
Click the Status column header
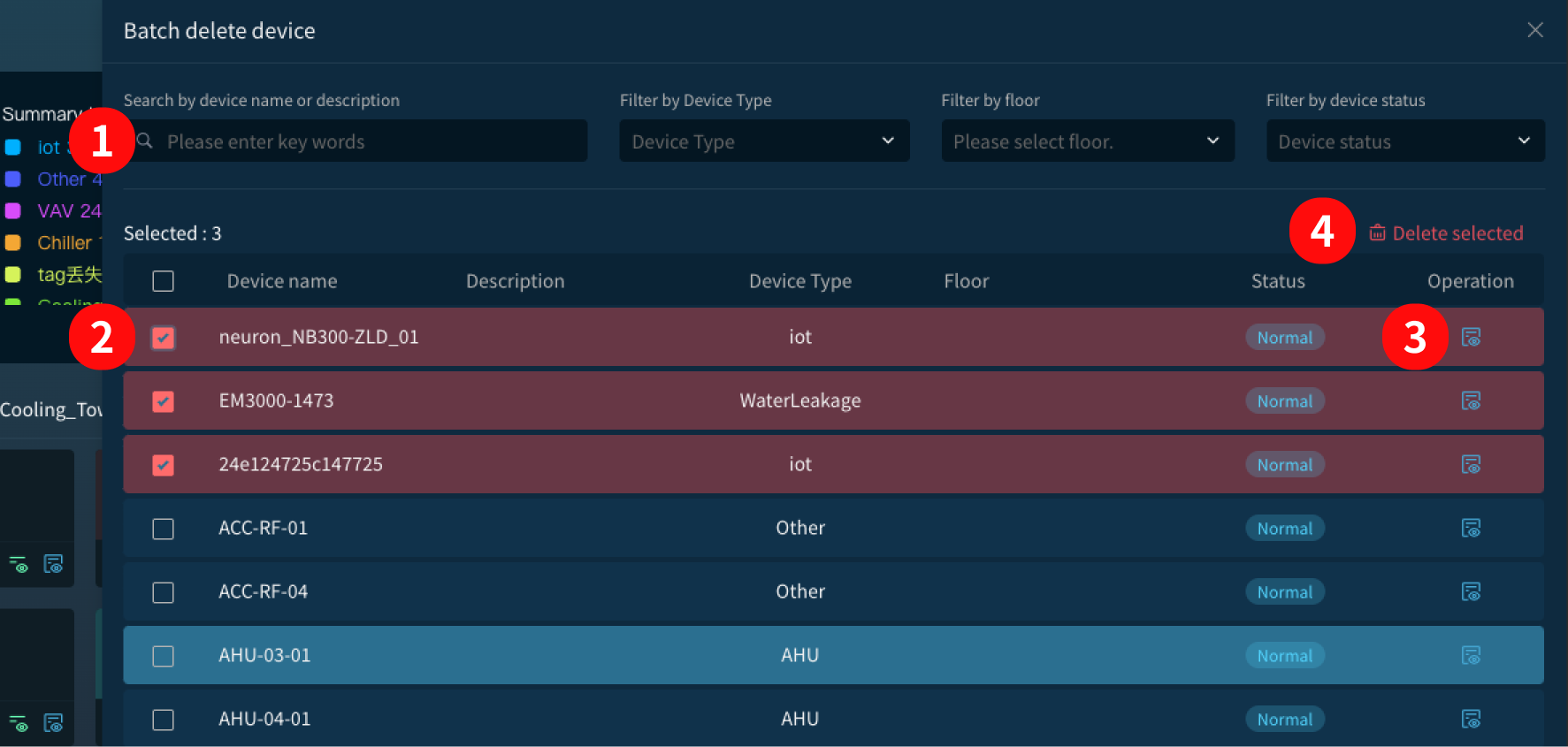tap(1278, 281)
